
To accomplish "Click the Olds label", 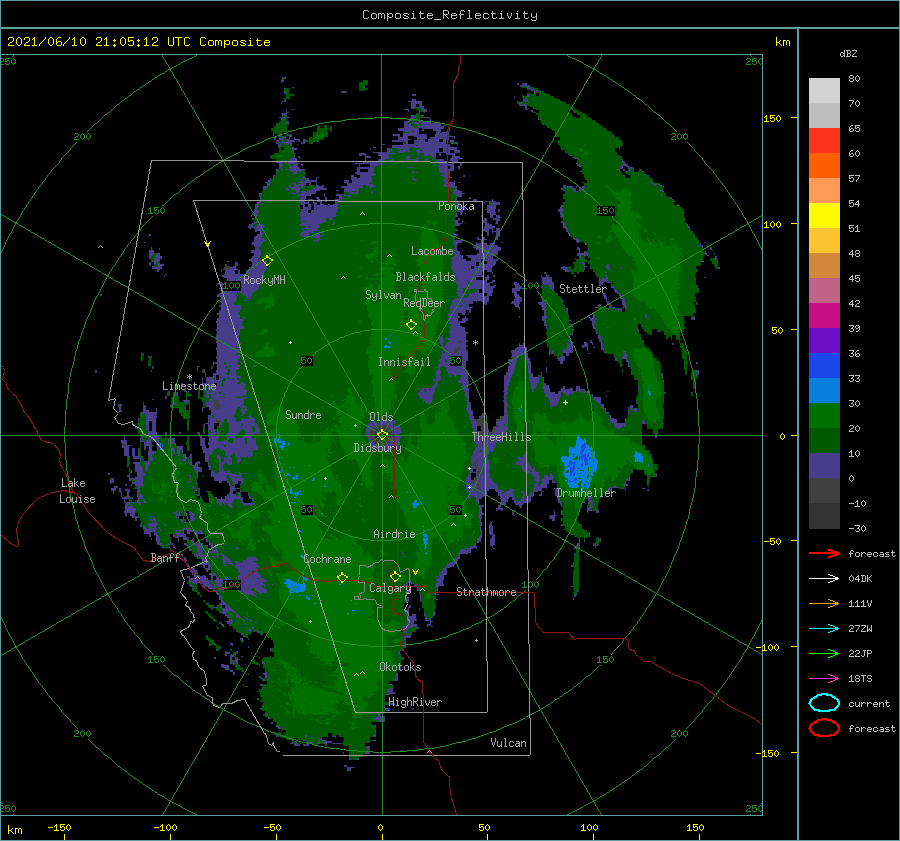I will (x=381, y=417).
